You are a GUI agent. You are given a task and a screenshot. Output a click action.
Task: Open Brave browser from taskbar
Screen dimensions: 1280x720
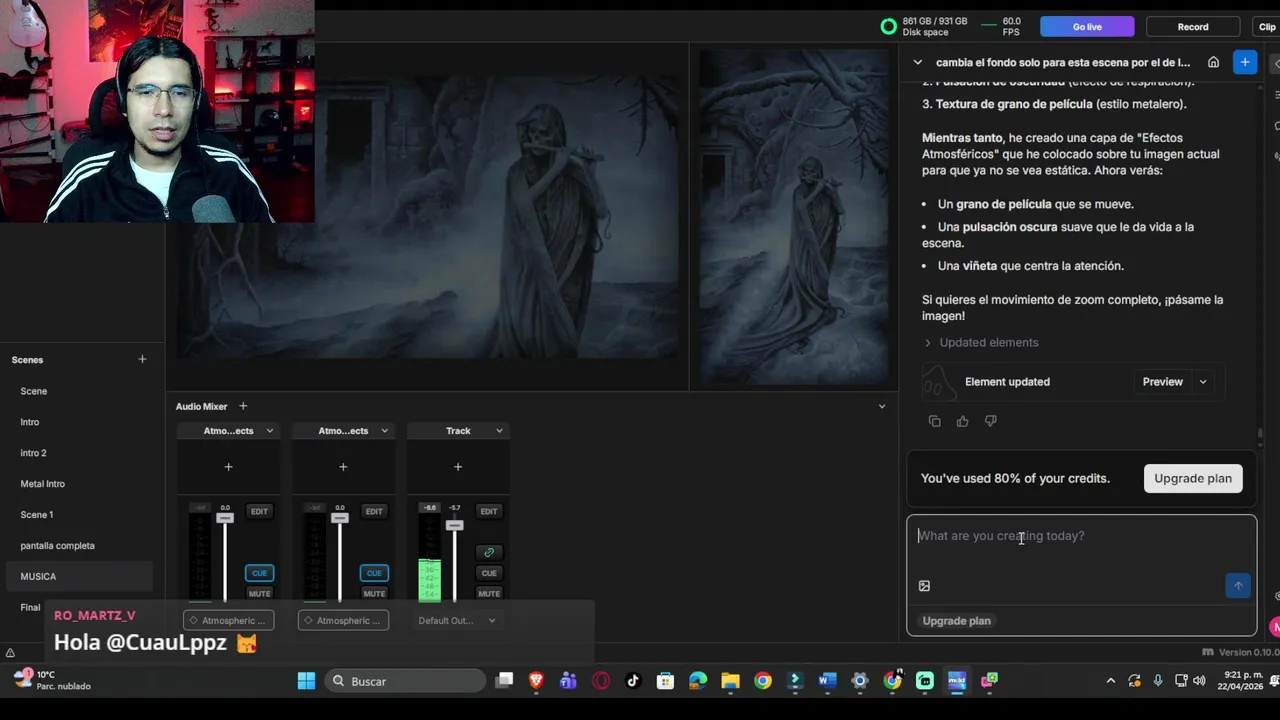click(x=536, y=681)
